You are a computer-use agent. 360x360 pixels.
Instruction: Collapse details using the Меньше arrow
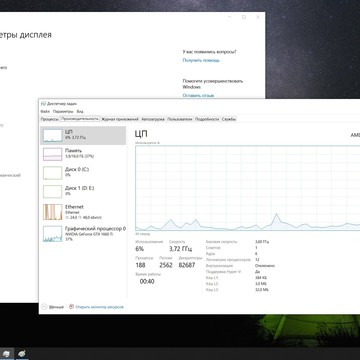pyautogui.click(x=44, y=307)
